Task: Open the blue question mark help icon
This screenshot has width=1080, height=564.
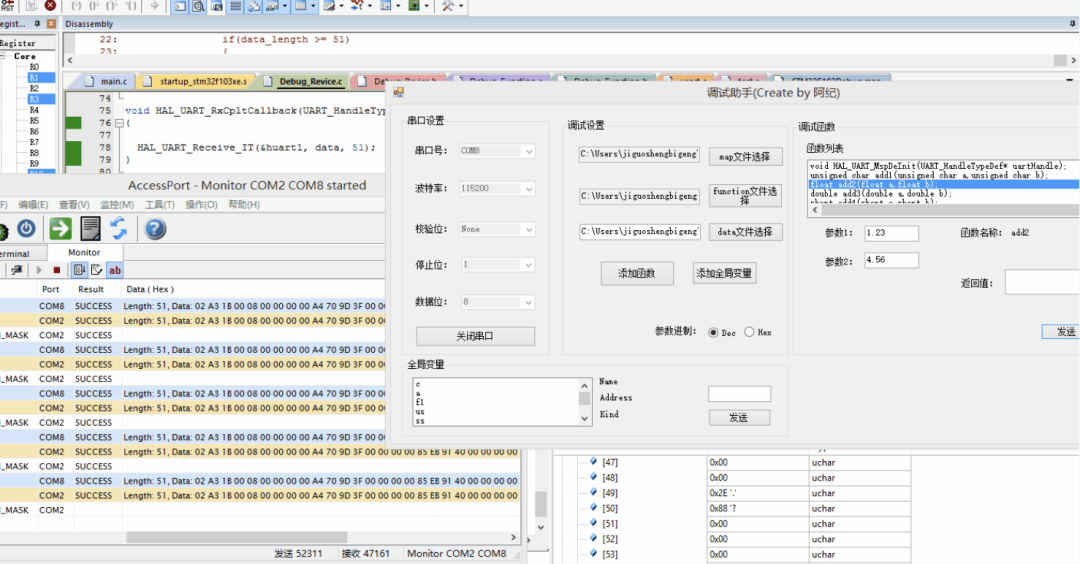Action: (155, 229)
